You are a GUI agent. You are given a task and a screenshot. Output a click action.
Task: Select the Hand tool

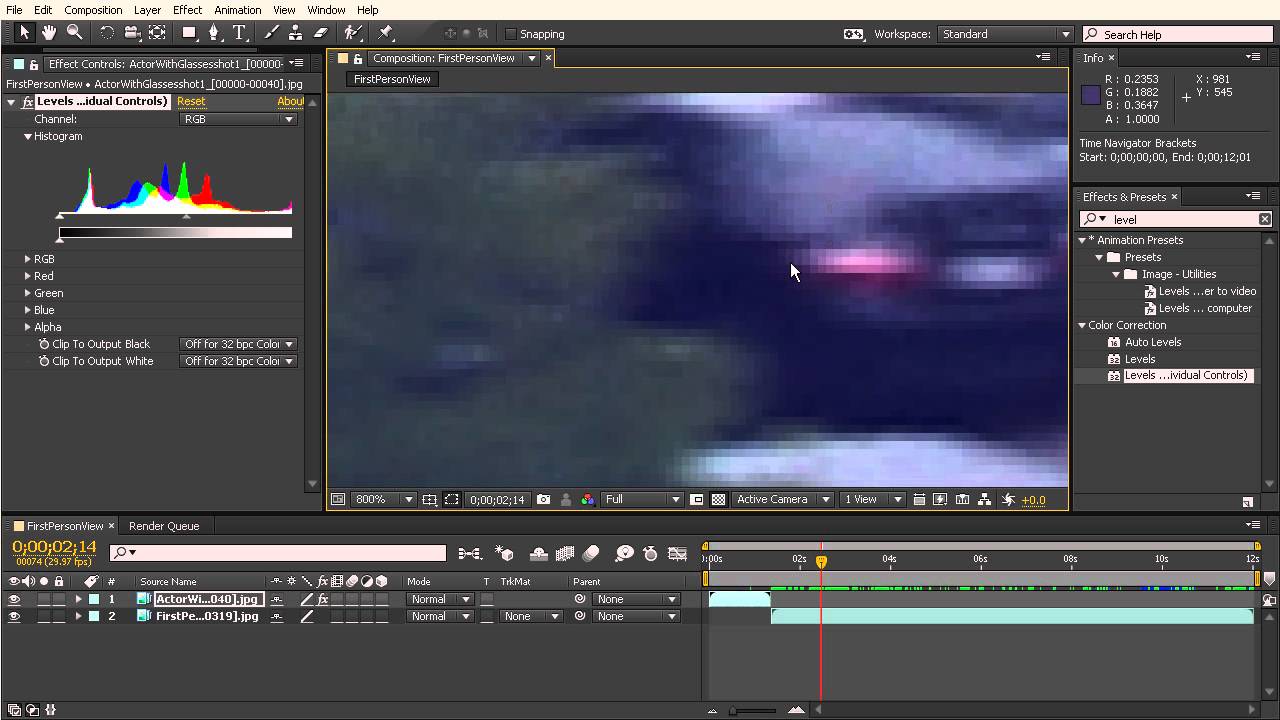point(49,33)
